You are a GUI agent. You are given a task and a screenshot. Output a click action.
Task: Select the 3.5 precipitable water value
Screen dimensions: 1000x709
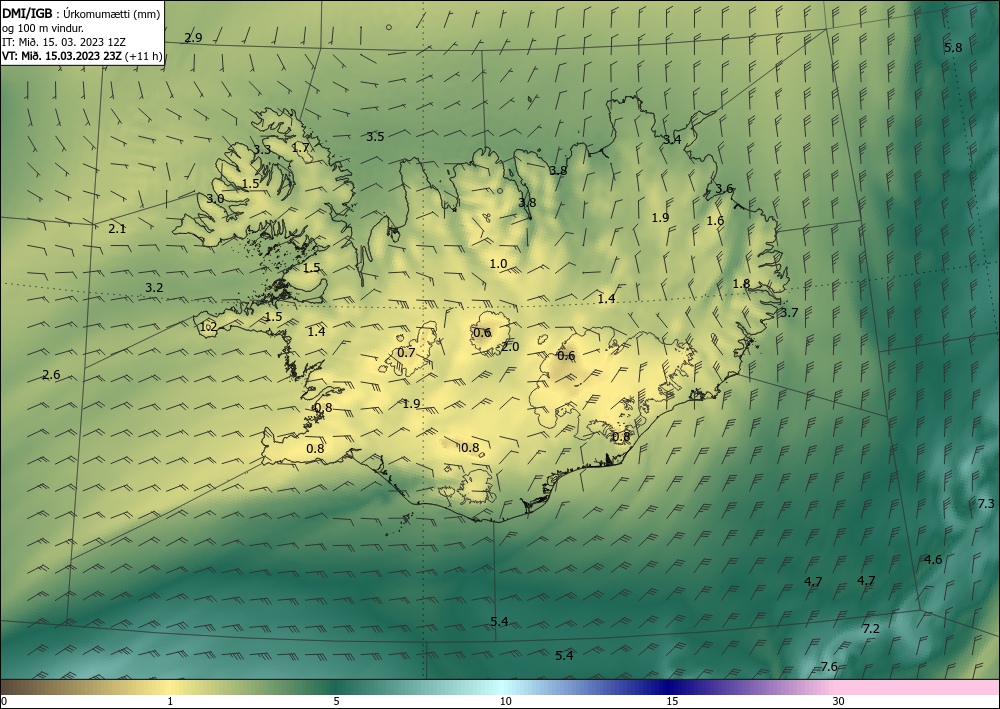(375, 136)
